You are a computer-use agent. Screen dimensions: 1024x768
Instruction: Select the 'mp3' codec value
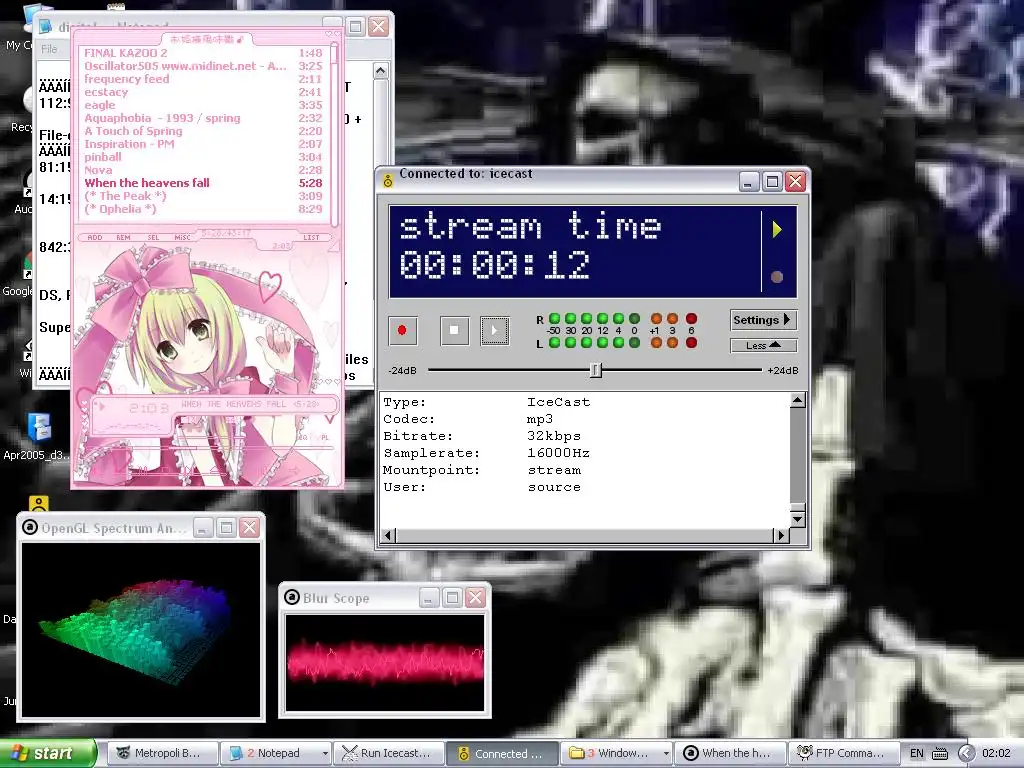click(540, 419)
